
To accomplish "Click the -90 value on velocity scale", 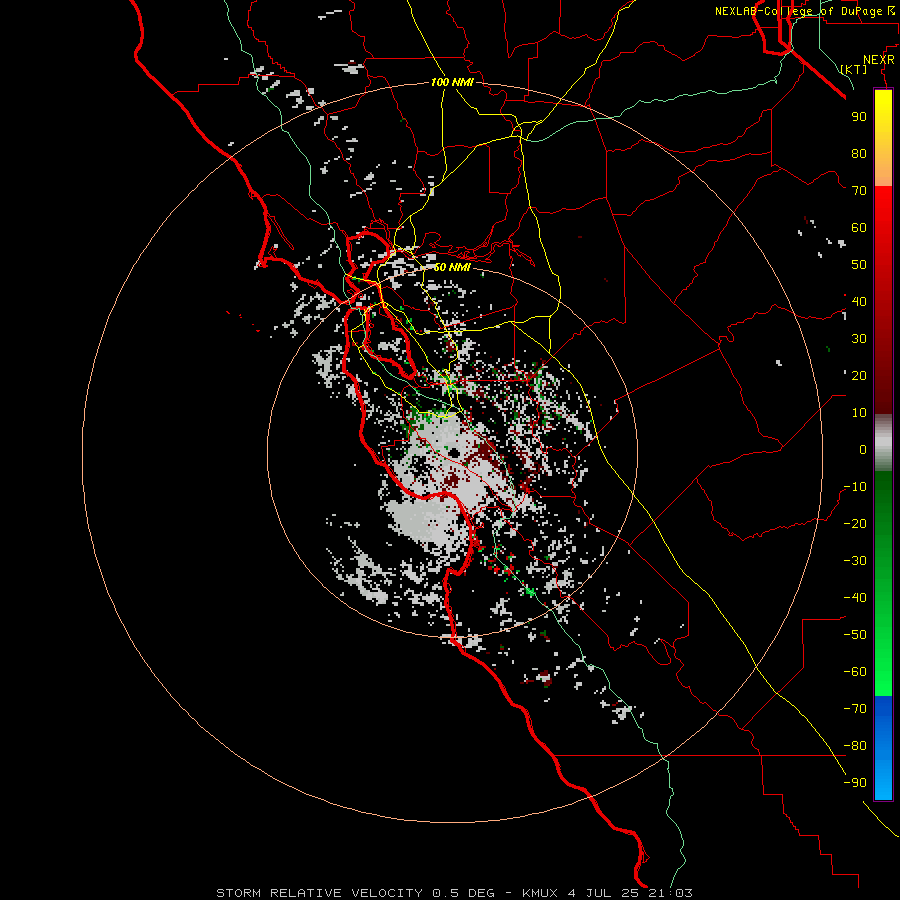I will tap(855, 783).
